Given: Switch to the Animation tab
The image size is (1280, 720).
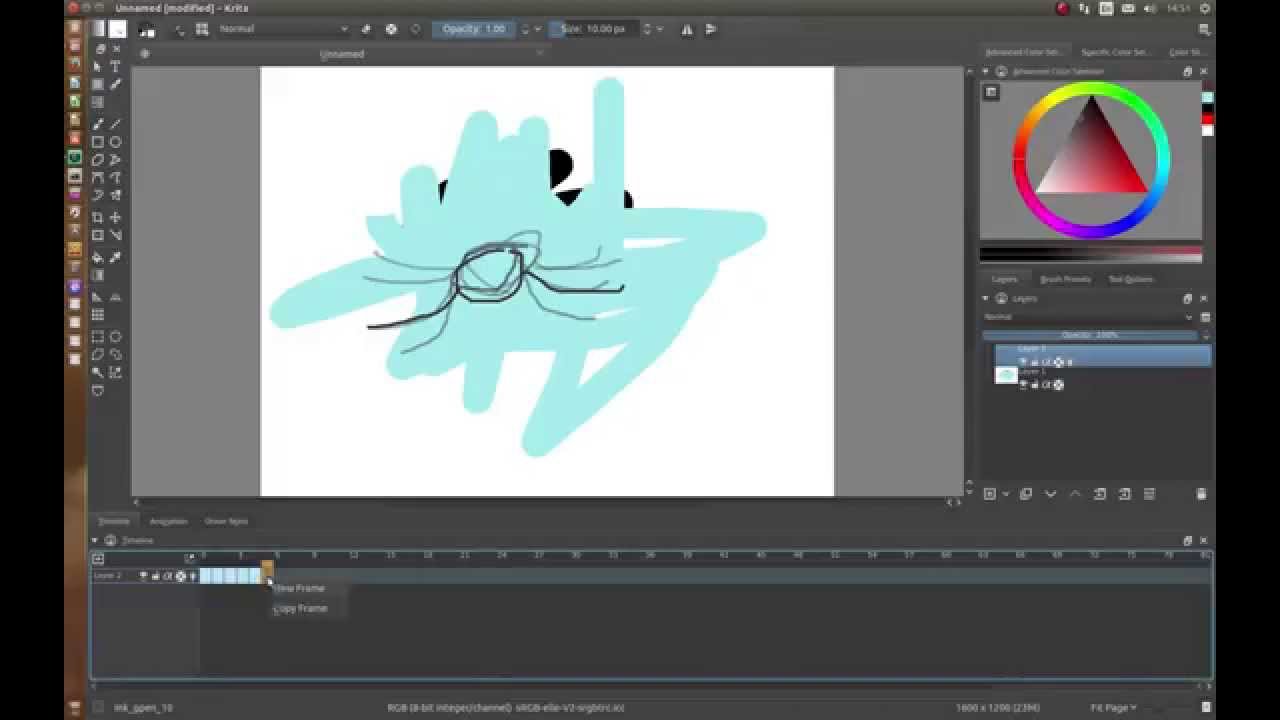Looking at the screenshot, I should [168, 521].
